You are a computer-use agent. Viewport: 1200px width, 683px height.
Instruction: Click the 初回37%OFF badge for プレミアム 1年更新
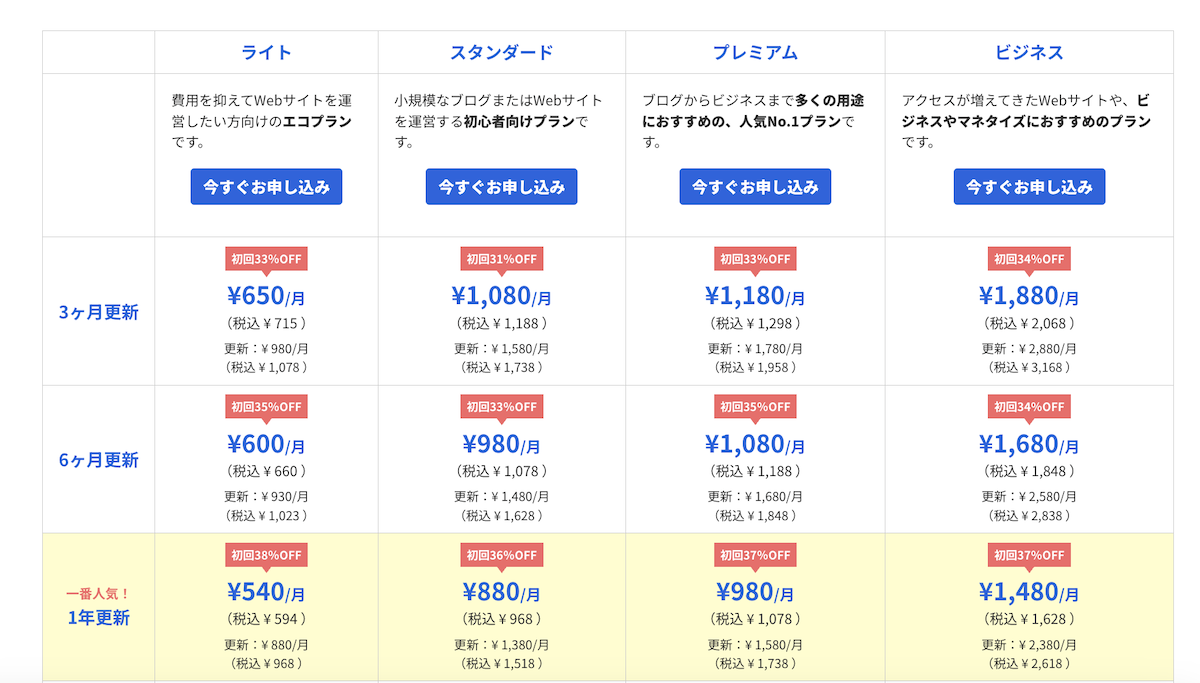755,555
